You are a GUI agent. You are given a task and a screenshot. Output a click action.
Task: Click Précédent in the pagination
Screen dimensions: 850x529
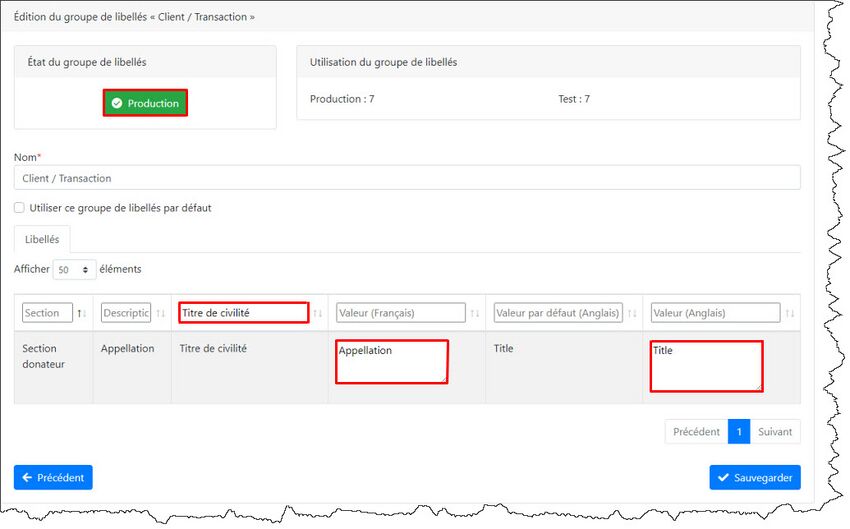pyautogui.click(x=696, y=432)
